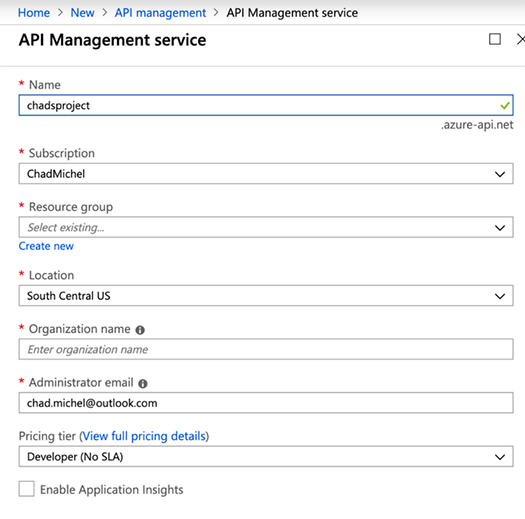This screenshot has width=525, height=519.
Task: Enable Application Insights checkbox
Action: [x=26, y=489]
